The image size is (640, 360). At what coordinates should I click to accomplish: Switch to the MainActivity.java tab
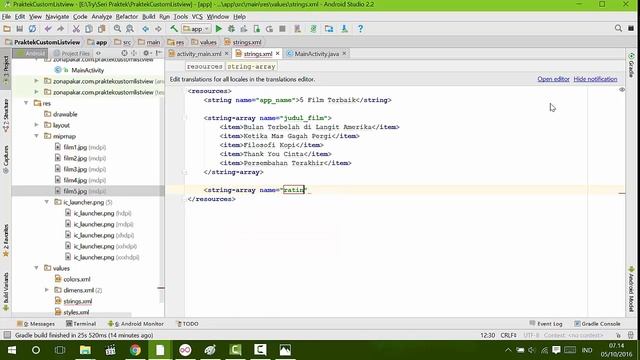tap(316, 54)
